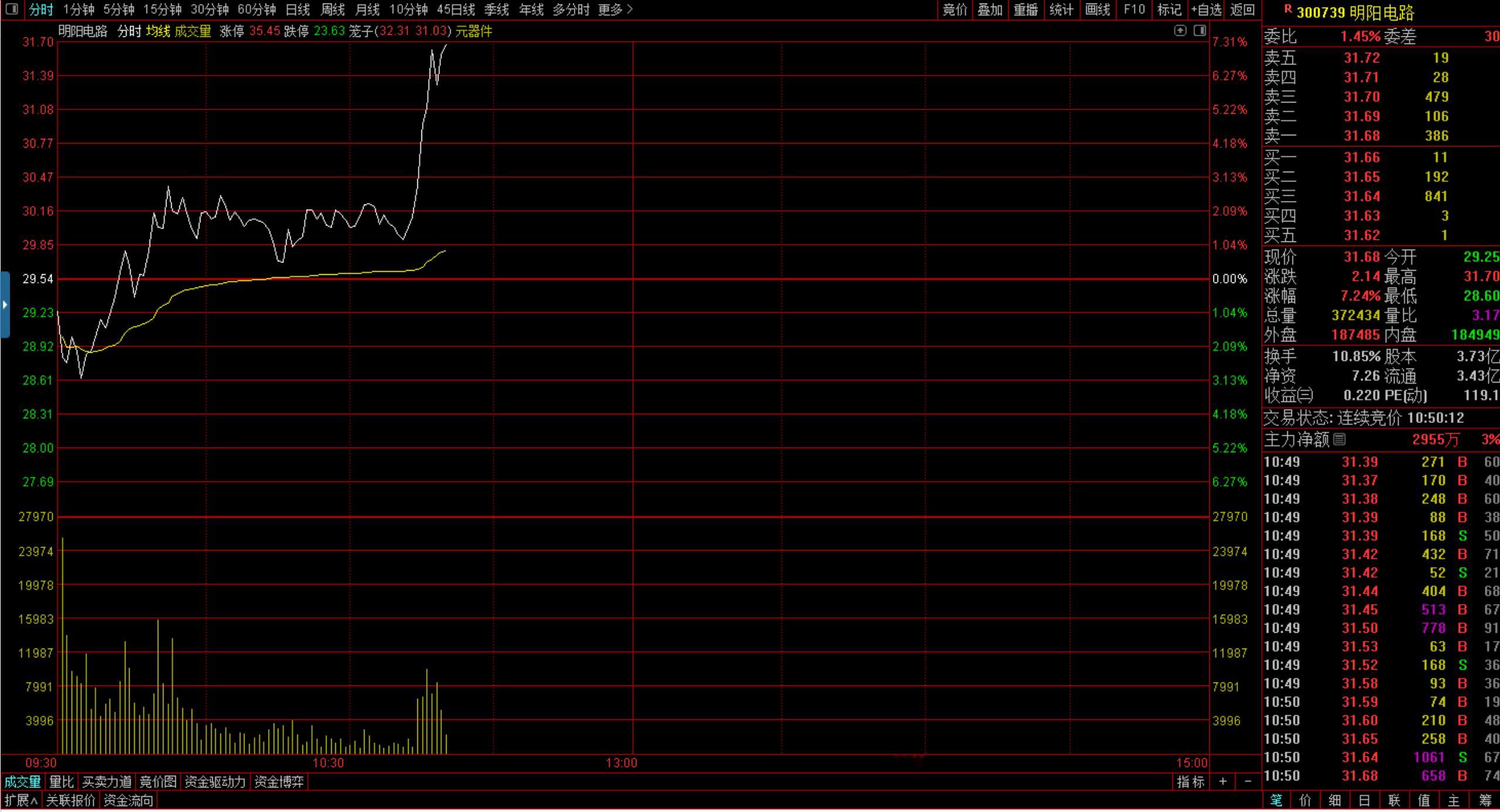Viewport: 1500px width, 812px height.
Task: Click the panel layout icon at top-left
Action: (12, 9)
